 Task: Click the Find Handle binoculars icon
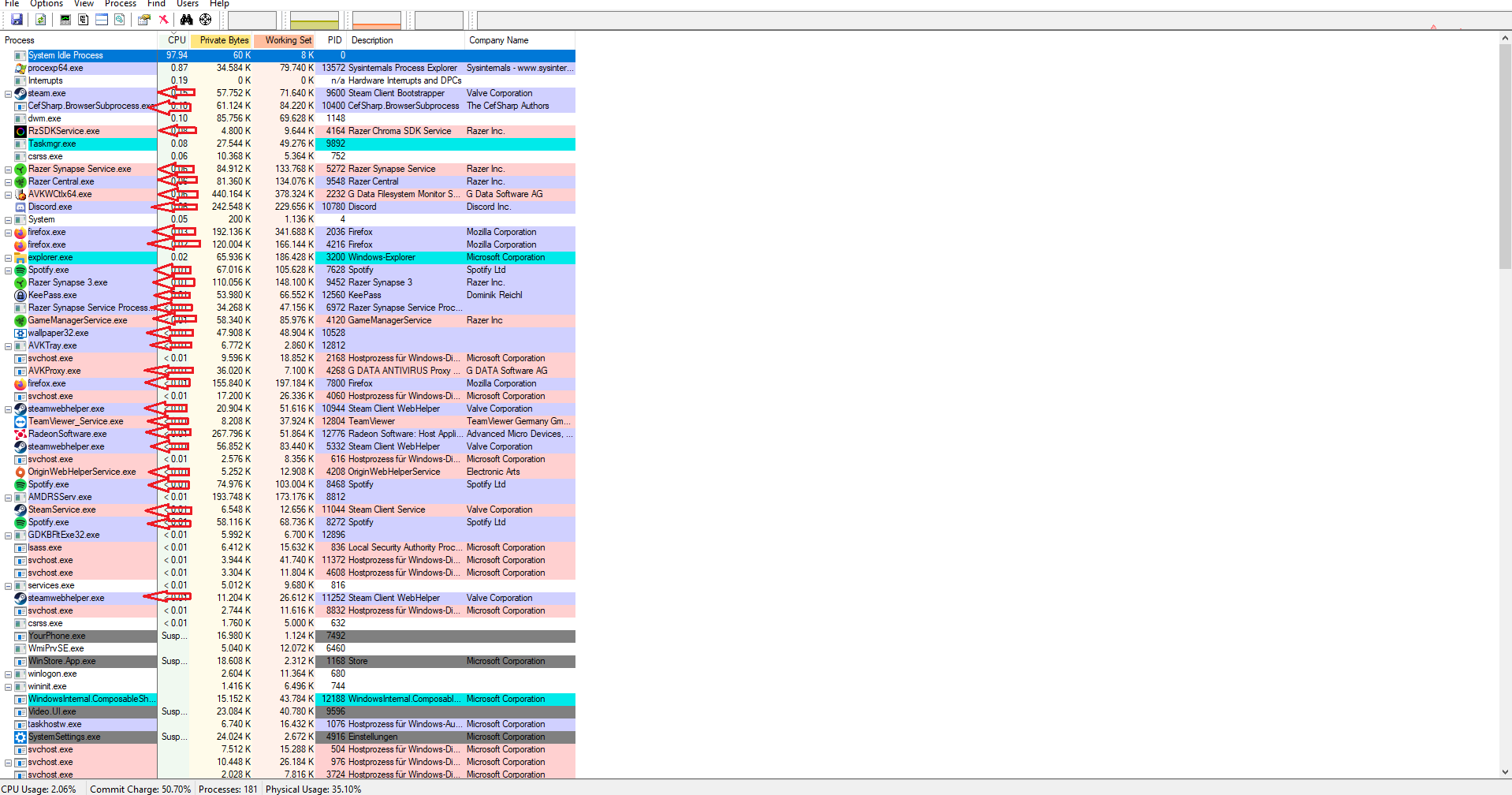click(186, 20)
